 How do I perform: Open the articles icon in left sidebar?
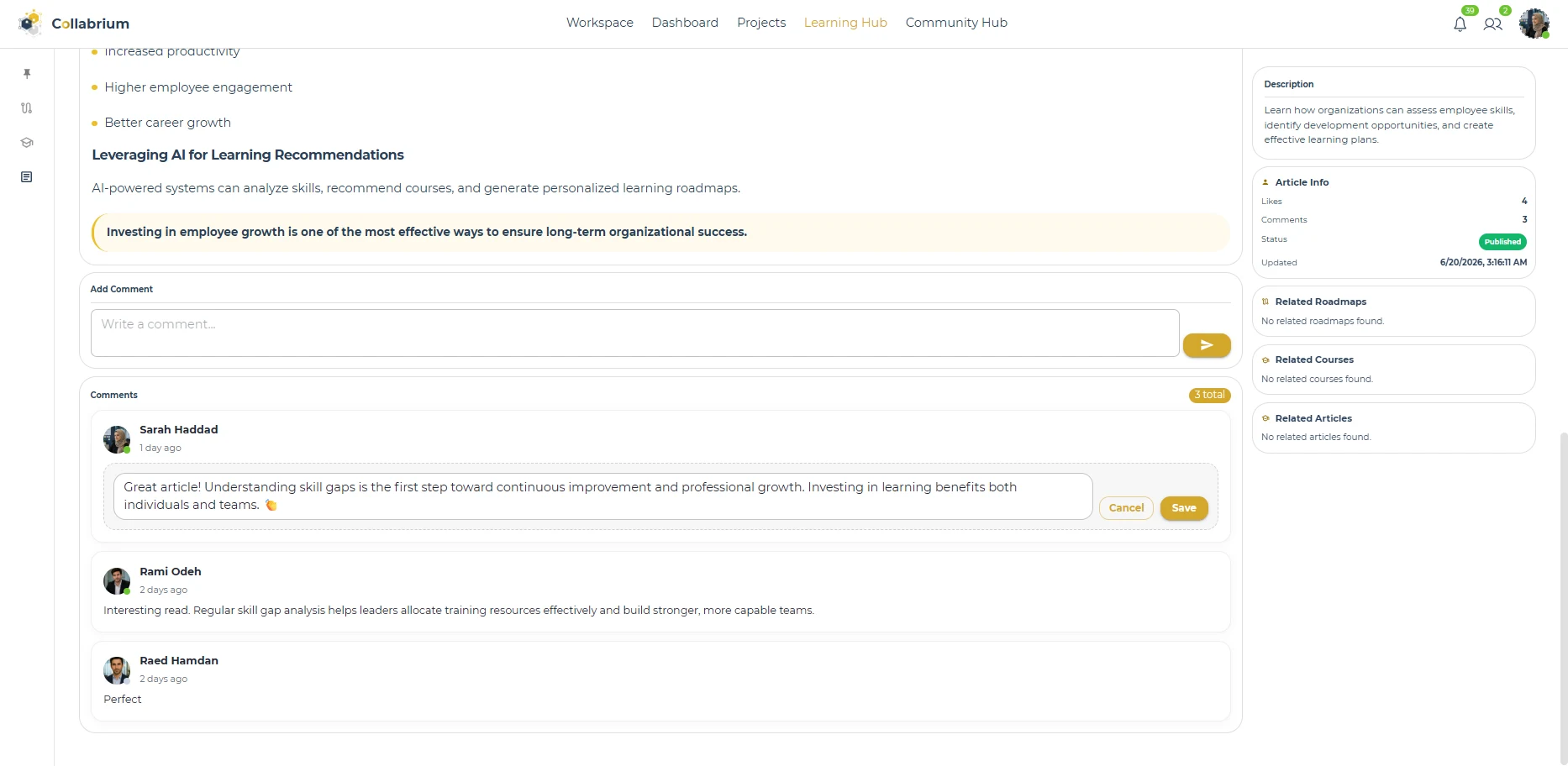27,177
